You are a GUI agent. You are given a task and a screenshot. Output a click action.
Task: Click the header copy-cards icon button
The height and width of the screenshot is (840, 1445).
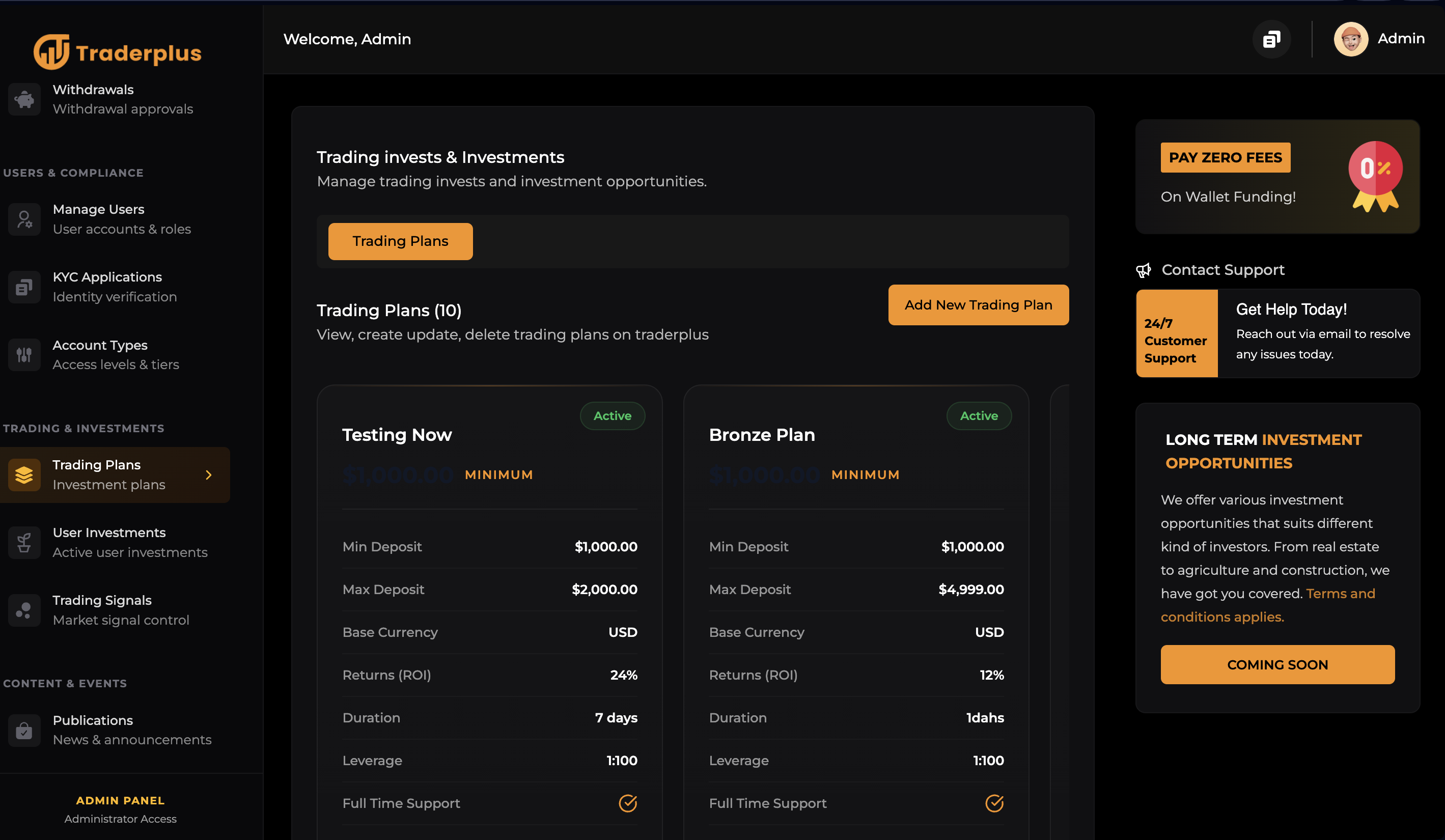(1271, 39)
